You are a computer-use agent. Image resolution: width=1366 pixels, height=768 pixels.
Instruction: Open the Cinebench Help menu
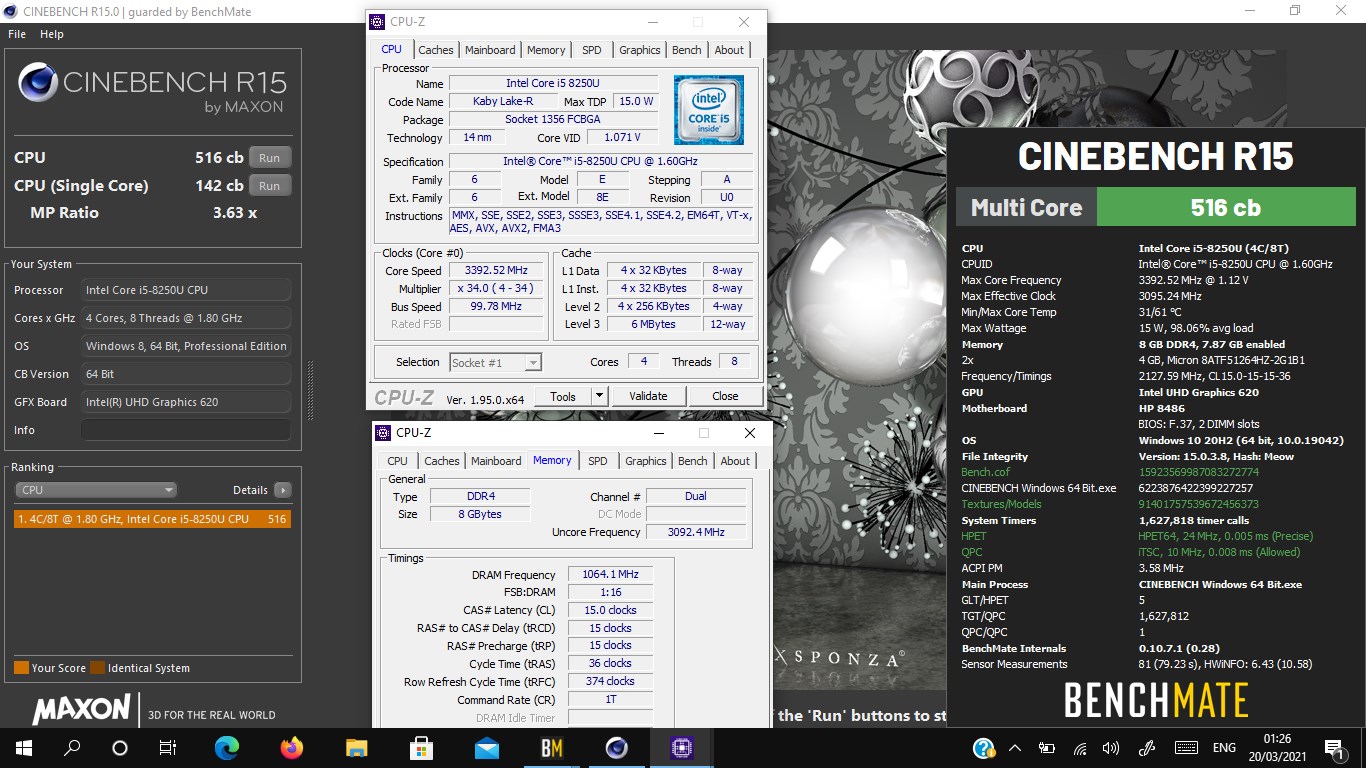point(52,34)
